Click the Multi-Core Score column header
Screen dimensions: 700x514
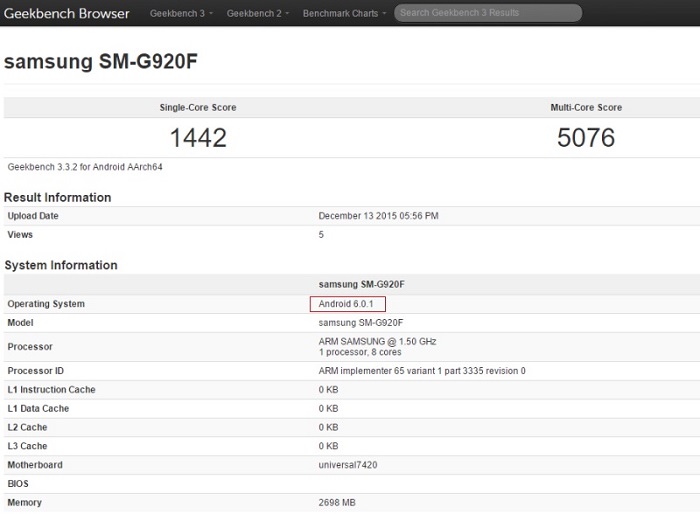pyautogui.click(x=585, y=107)
